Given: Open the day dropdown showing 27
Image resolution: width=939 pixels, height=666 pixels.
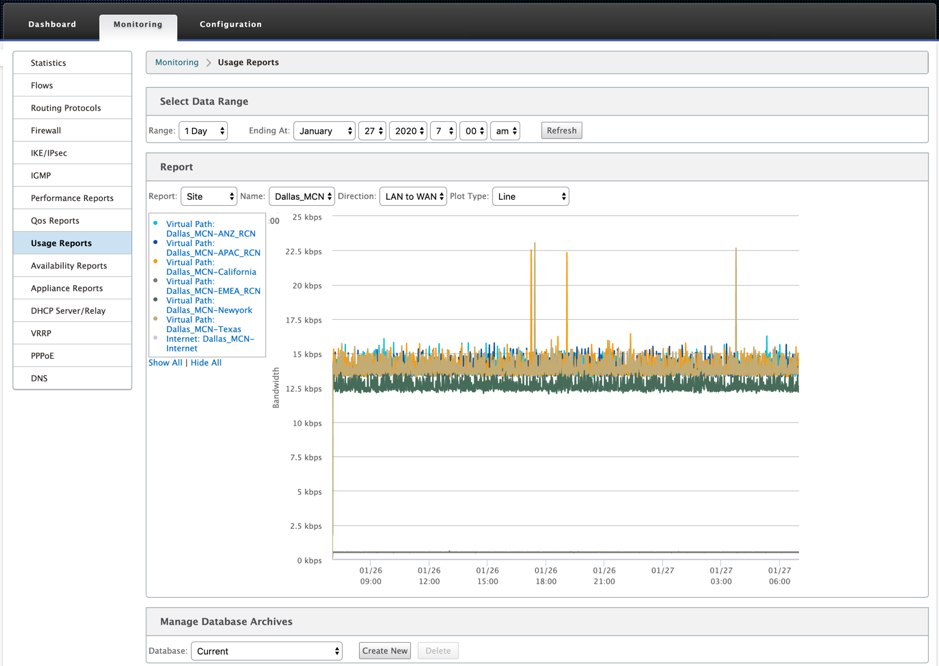Looking at the screenshot, I should pyautogui.click(x=372, y=131).
